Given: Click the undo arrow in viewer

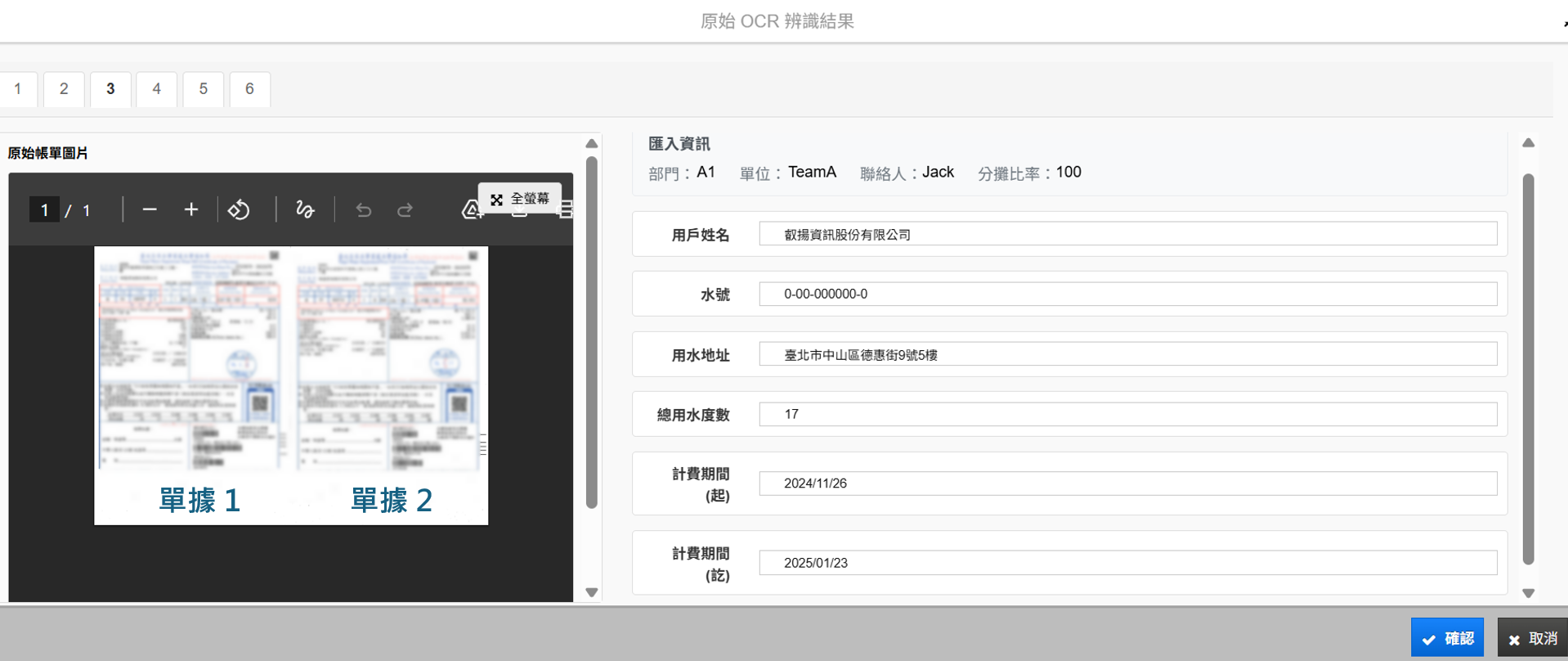Looking at the screenshot, I should [x=364, y=211].
